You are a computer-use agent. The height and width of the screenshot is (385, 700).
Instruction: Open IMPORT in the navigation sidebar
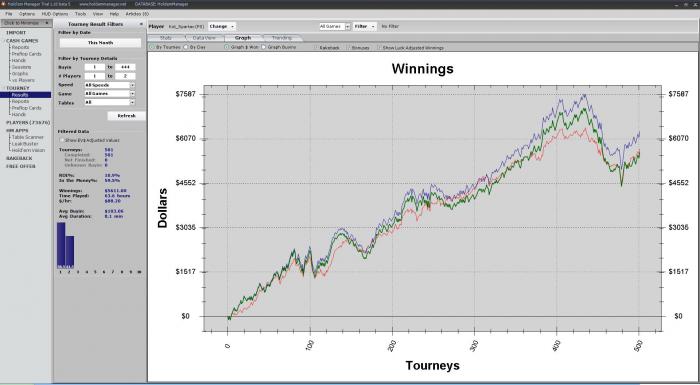tap(16, 33)
